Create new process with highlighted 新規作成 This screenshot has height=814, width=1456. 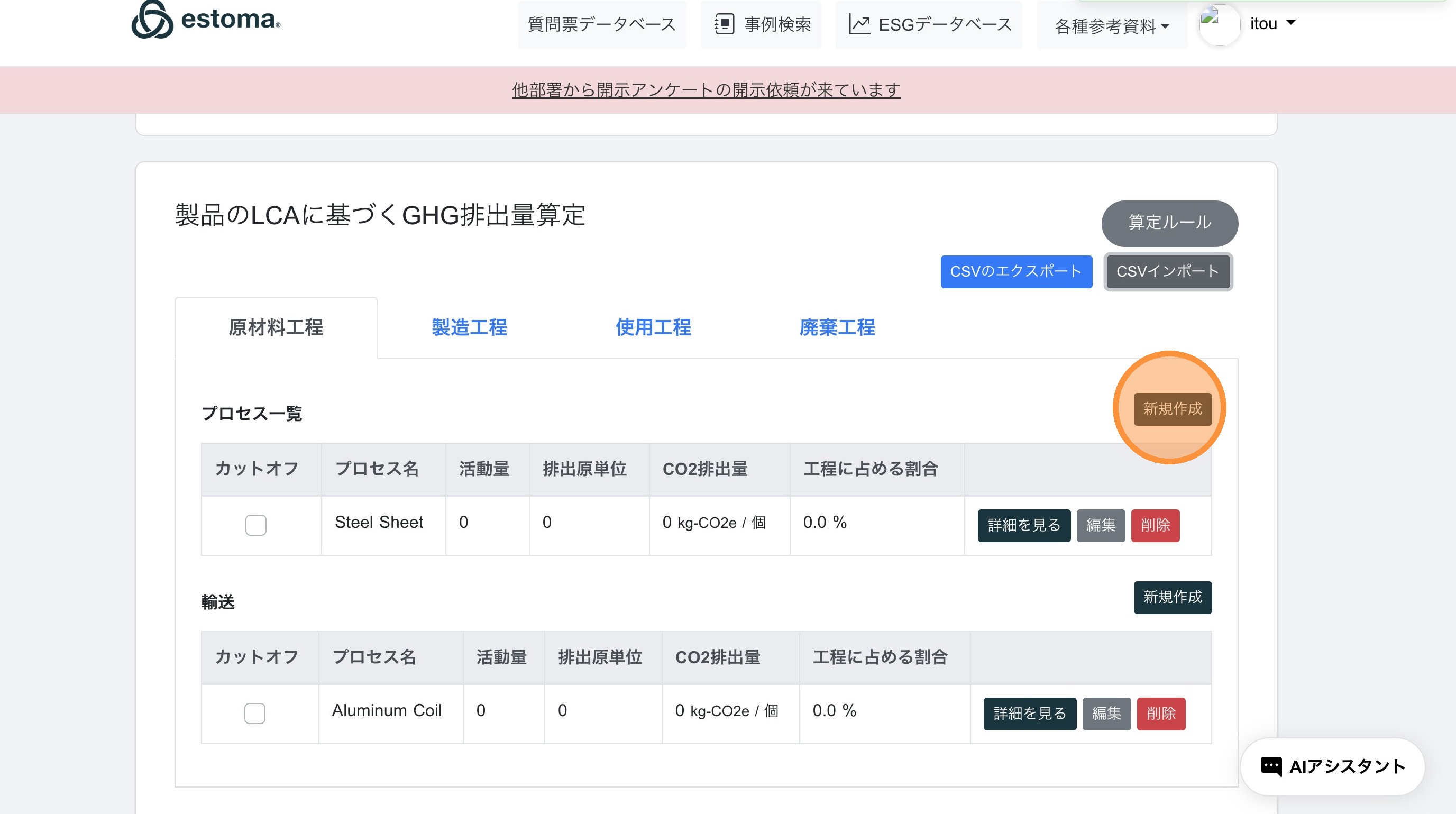tap(1173, 409)
